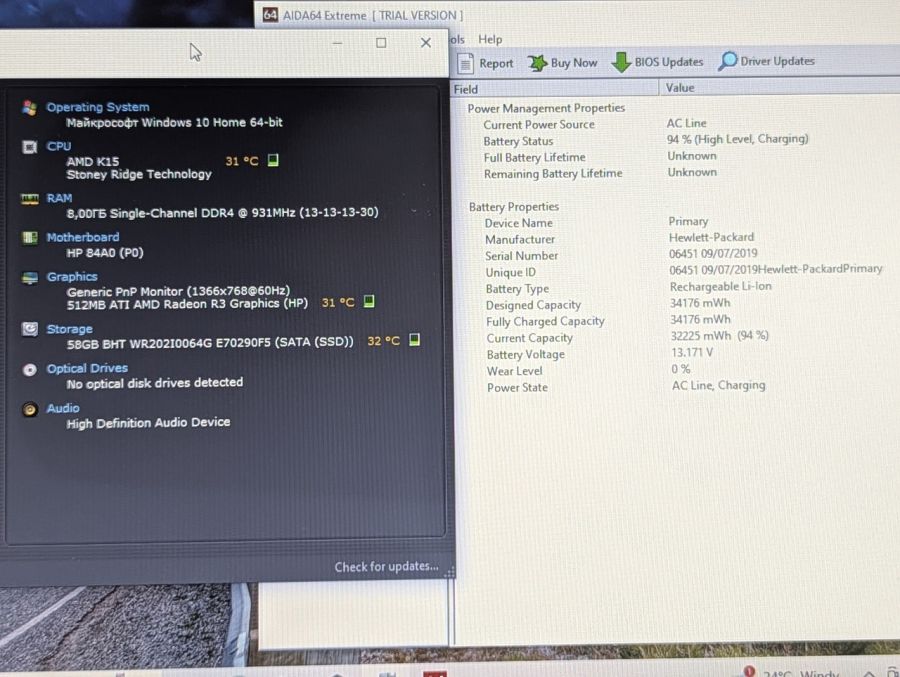This screenshot has width=900, height=677.
Task: Click the Graphics monitor icon
Action: (x=30, y=277)
